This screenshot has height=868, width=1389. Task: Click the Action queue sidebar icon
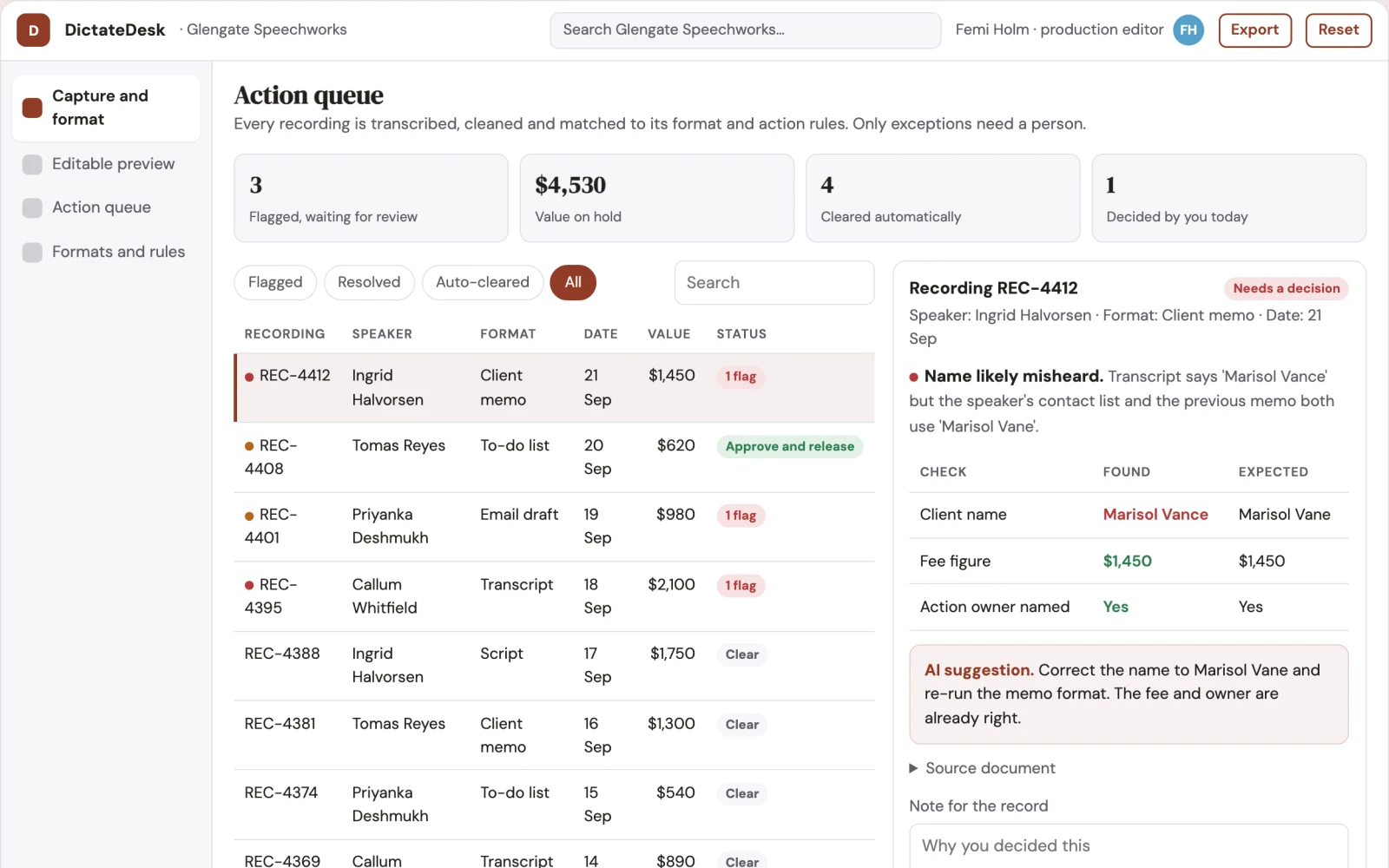[x=32, y=207]
